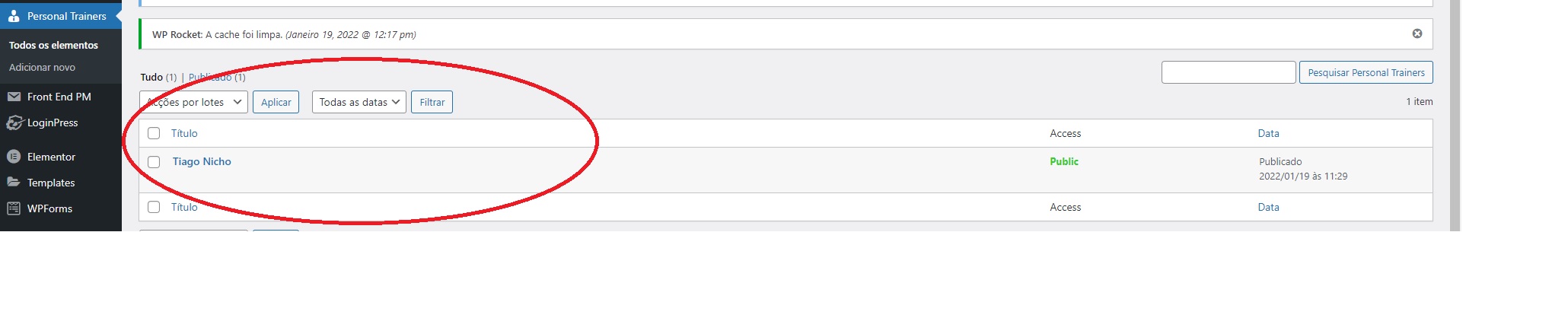This screenshot has width=1568, height=318.
Task: Click the Aplicar button
Action: tap(276, 102)
